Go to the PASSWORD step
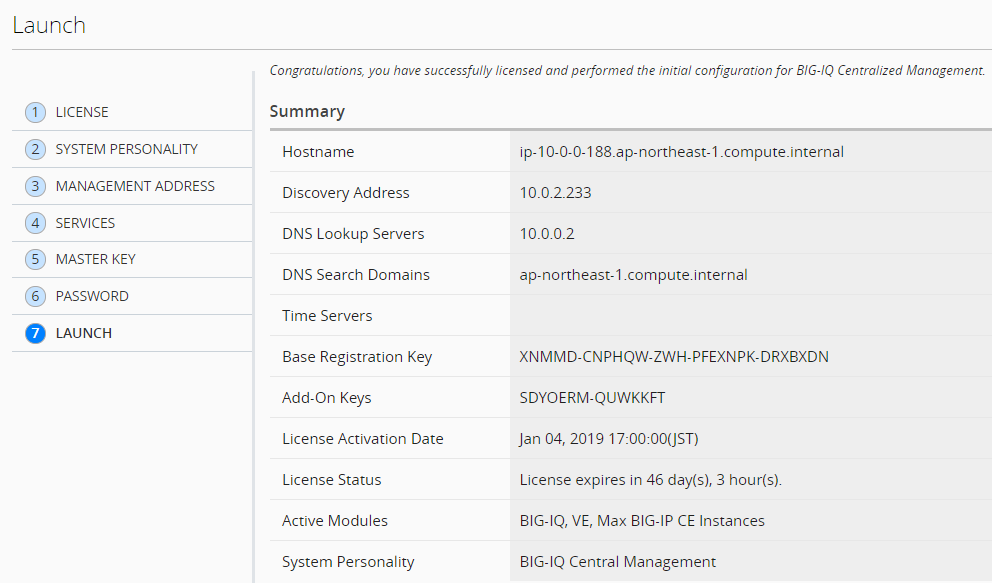The image size is (992, 583). (x=92, y=296)
